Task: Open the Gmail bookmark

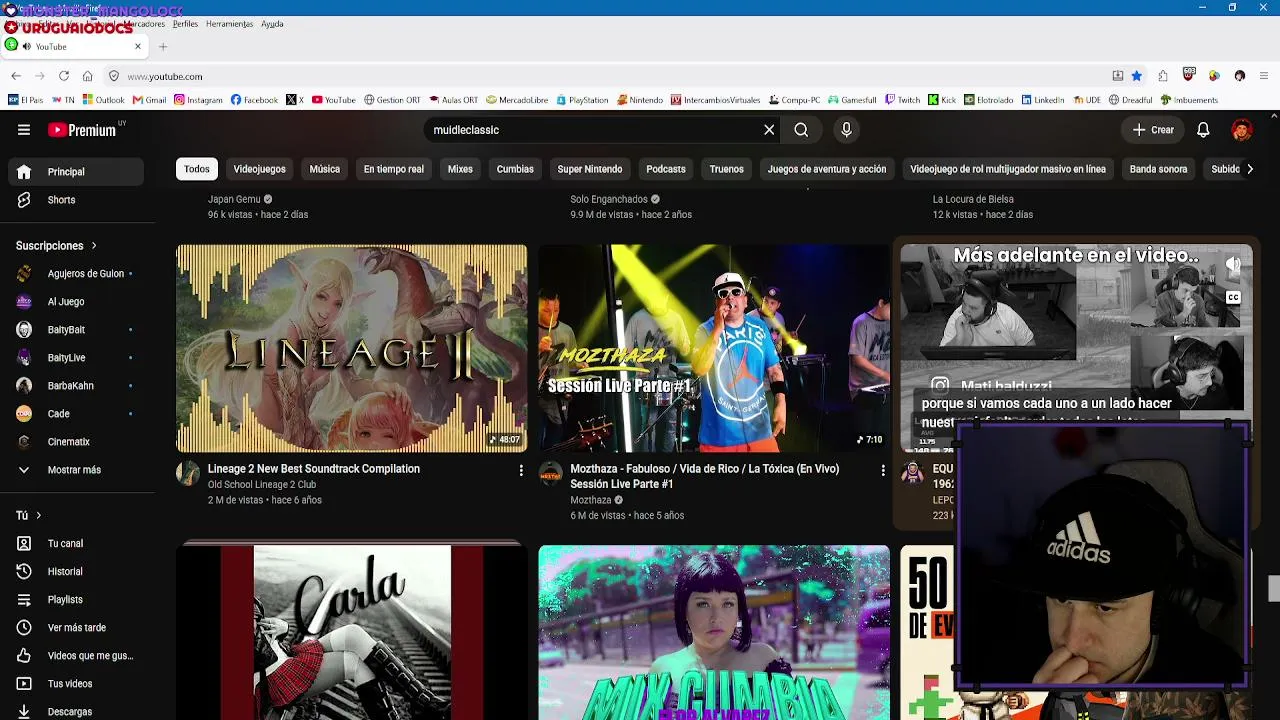Action: [150, 100]
